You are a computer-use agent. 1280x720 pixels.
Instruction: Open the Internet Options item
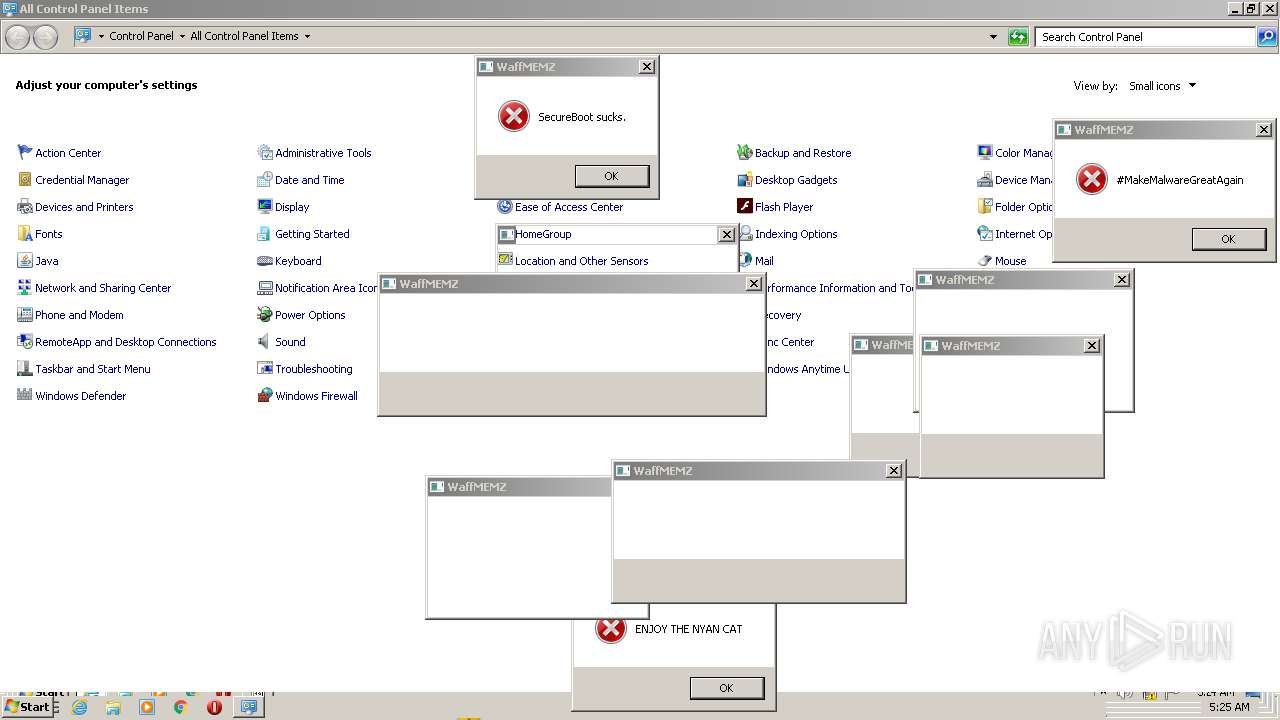coord(1015,234)
